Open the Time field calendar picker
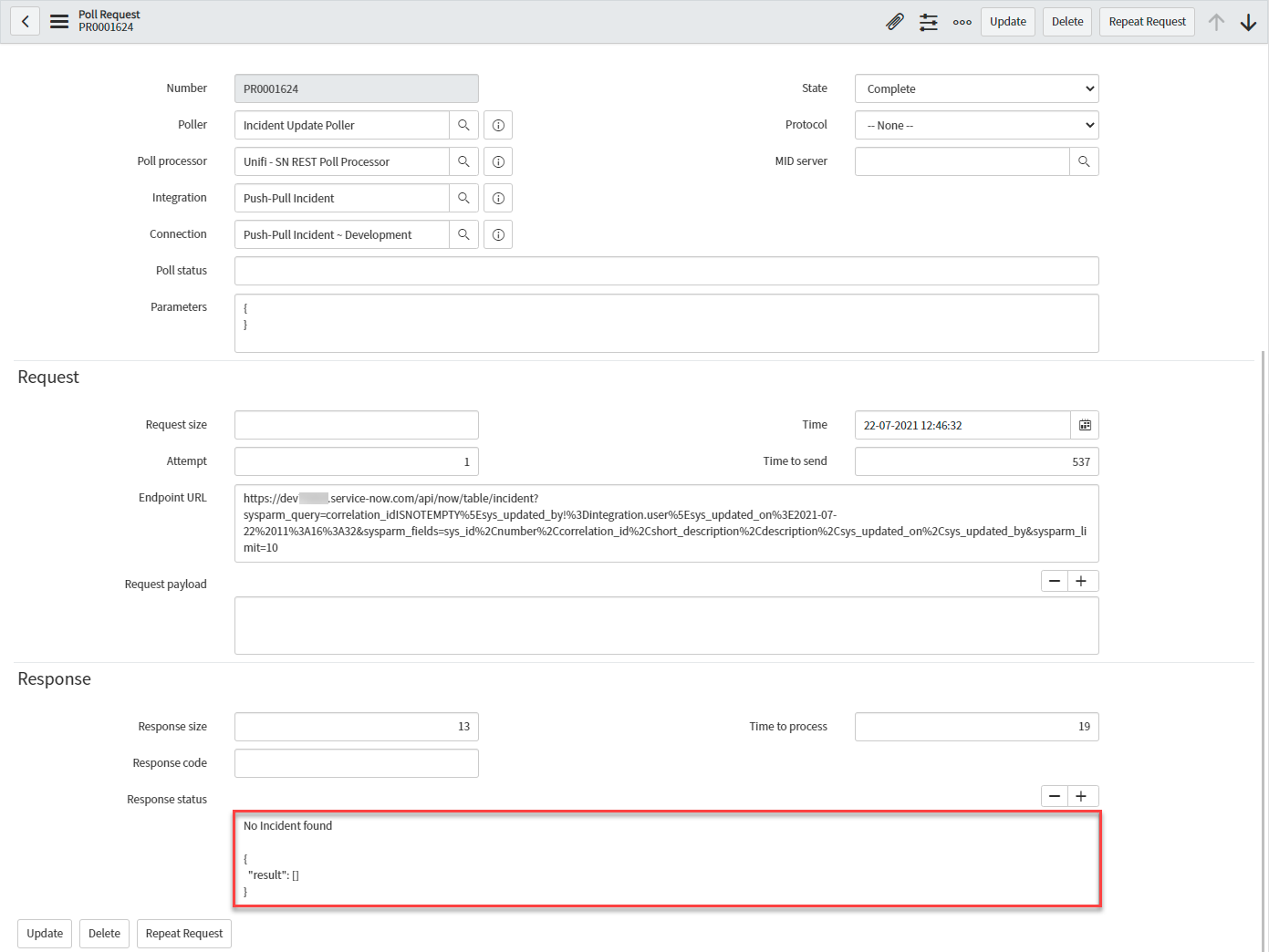 point(1085,425)
